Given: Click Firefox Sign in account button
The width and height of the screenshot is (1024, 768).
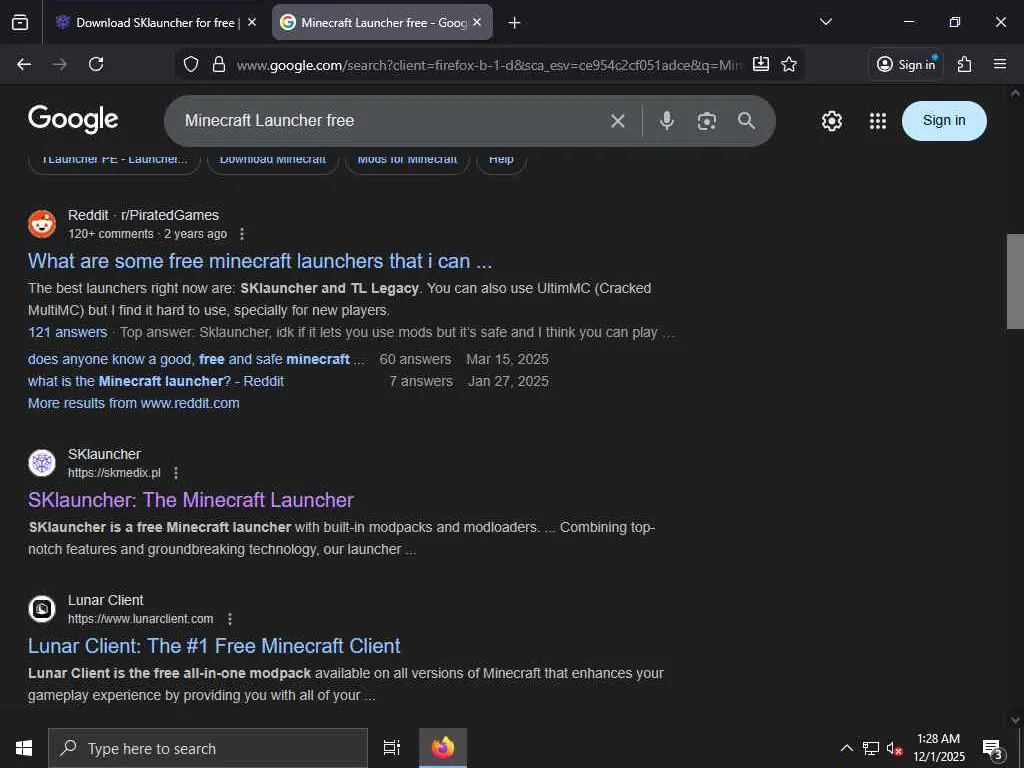Looking at the screenshot, I should point(906,64).
